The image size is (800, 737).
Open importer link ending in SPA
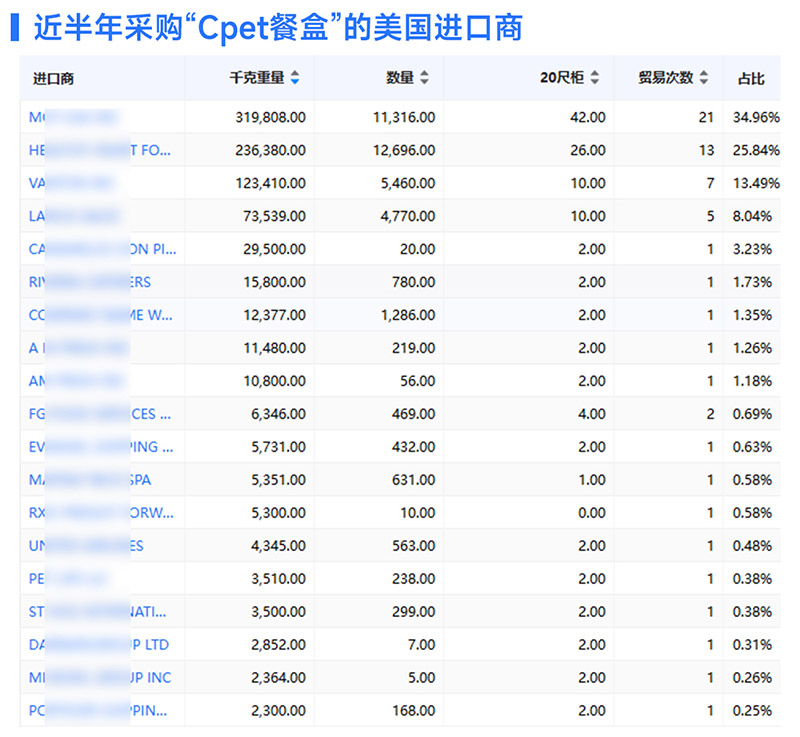[x=90, y=480]
